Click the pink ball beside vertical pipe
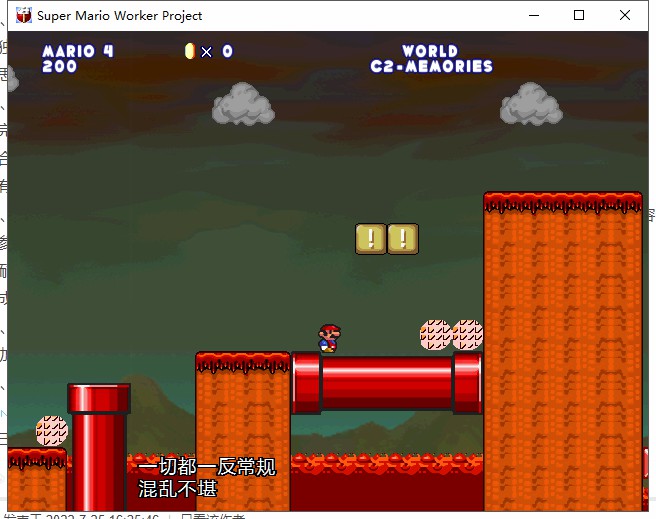This screenshot has height=519, width=656. (x=51, y=431)
